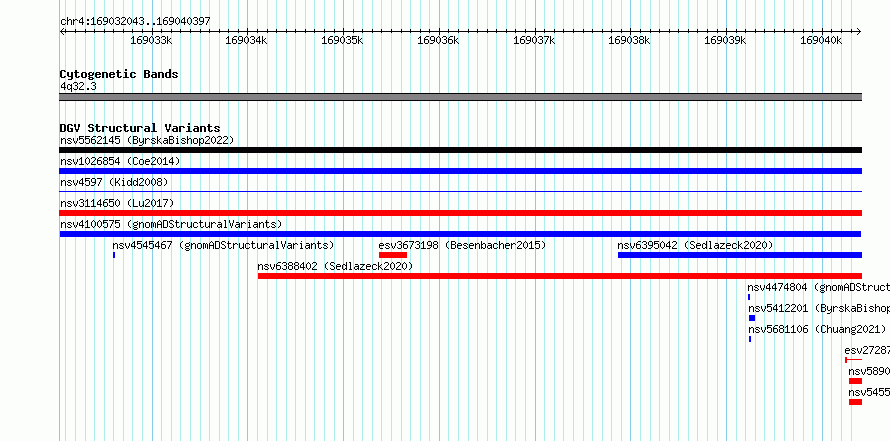Select the black nsv5562145 variant bar
Screen dimensions: 890x441
point(460,150)
